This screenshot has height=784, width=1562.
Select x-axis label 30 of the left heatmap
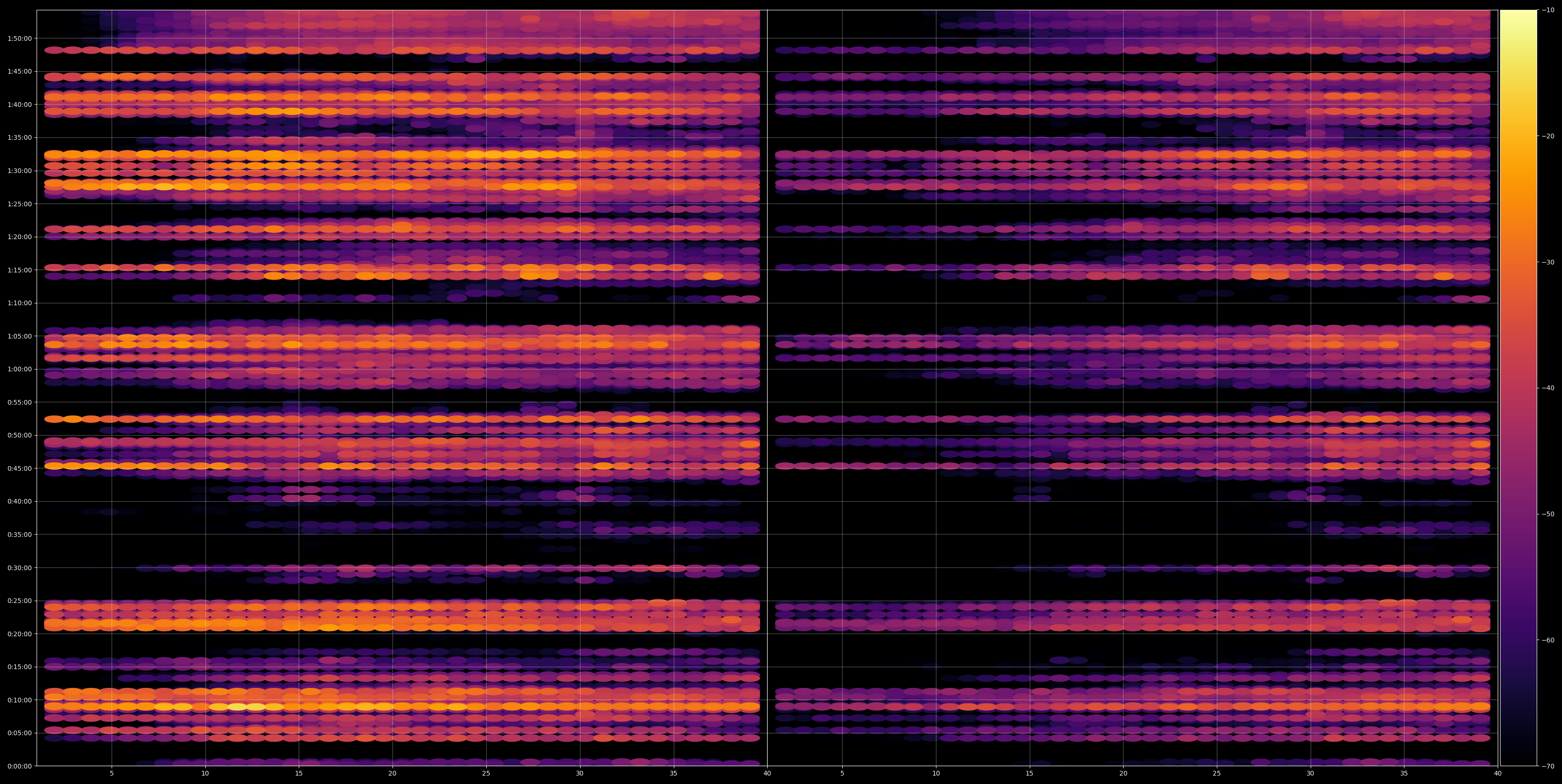580,774
